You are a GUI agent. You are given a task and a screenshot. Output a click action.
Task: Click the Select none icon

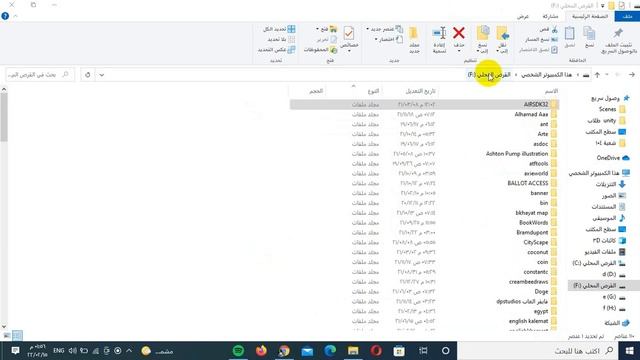point(291,39)
